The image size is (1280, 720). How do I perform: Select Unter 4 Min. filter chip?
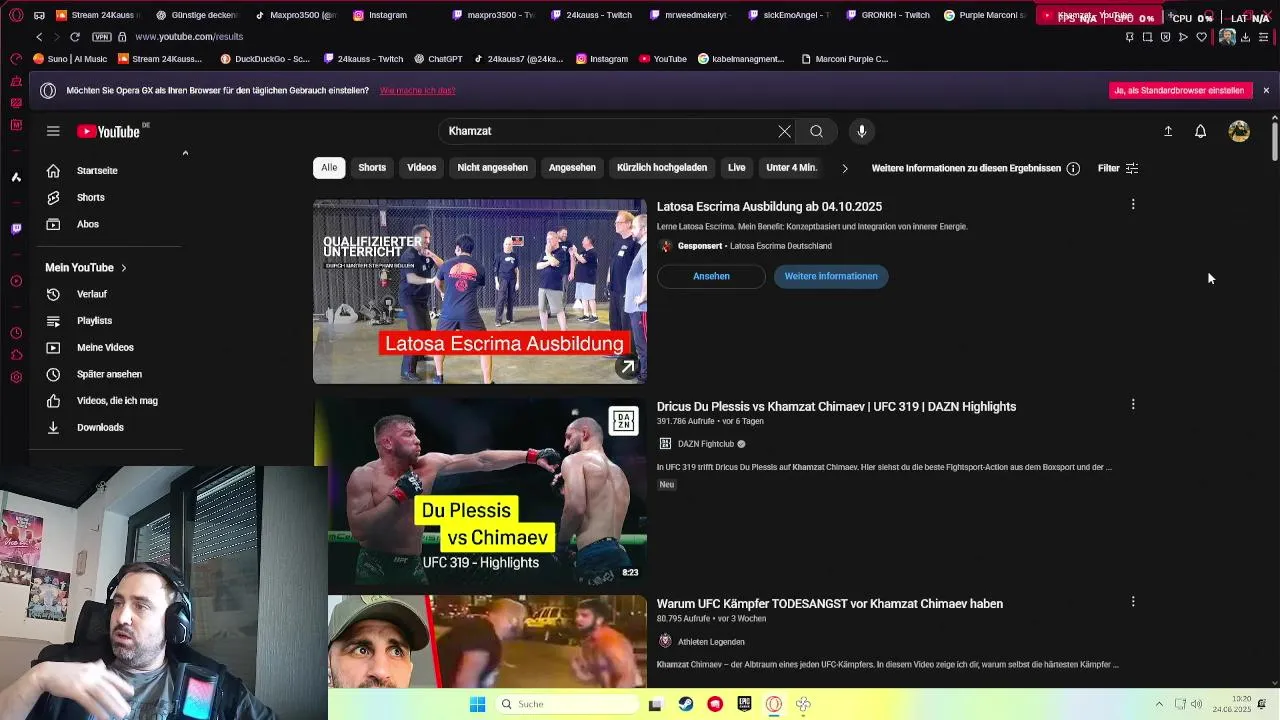tap(791, 168)
